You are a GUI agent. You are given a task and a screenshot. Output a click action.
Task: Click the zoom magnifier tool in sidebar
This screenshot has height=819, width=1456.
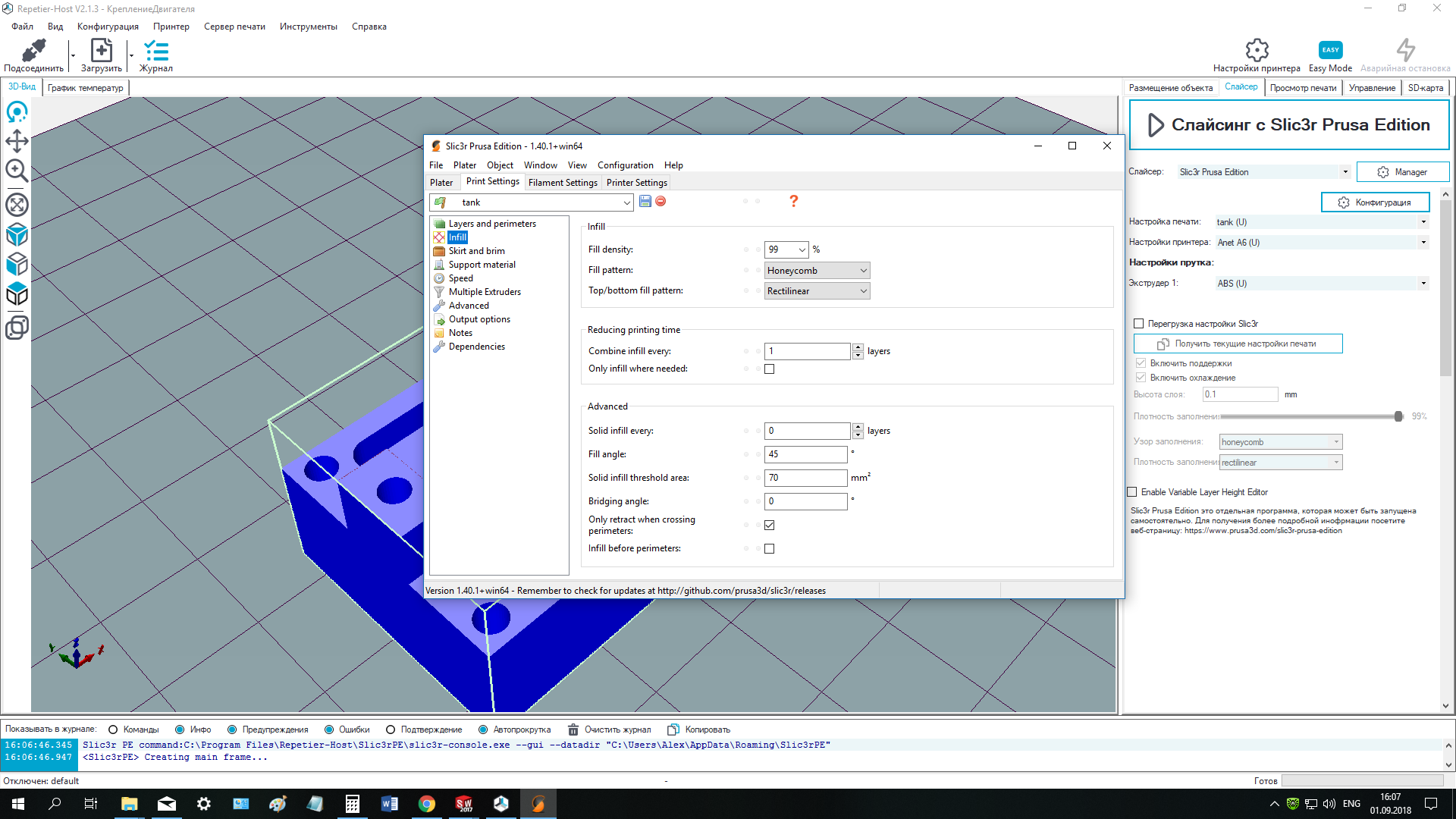(17, 171)
